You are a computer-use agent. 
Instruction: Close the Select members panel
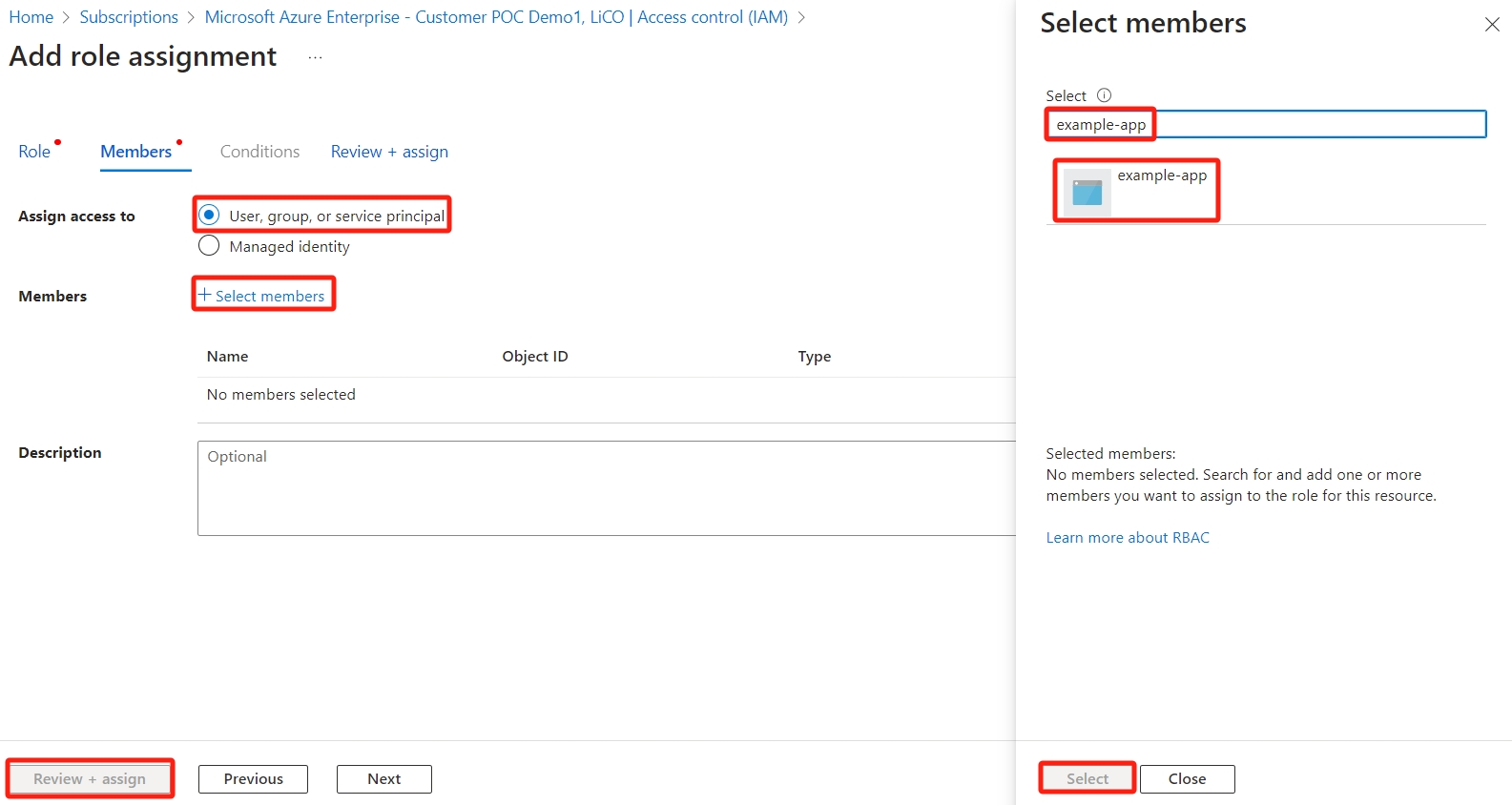1492,25
